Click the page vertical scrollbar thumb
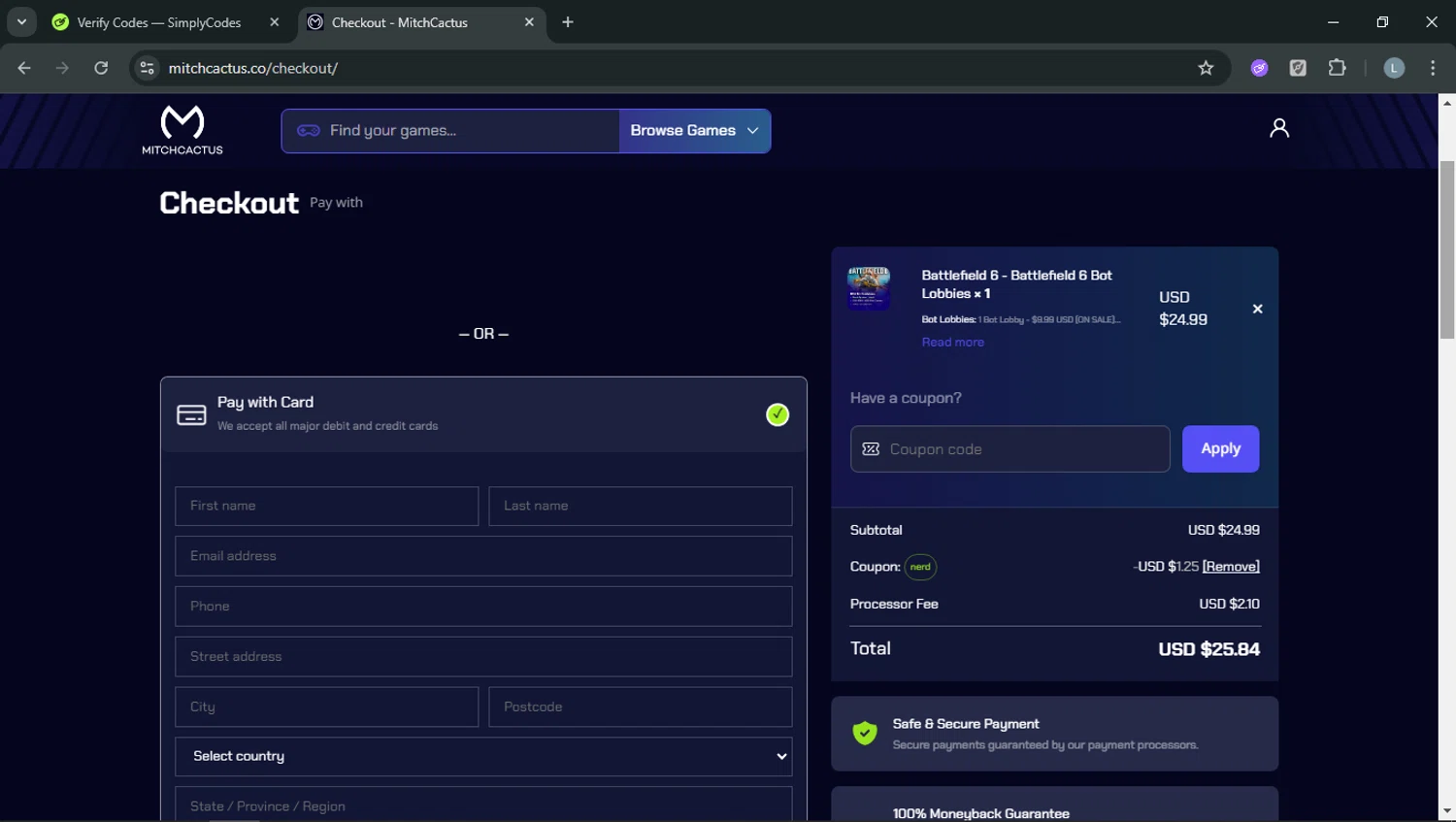This screenshot has height=822, width=1456. click(1447, 249)
